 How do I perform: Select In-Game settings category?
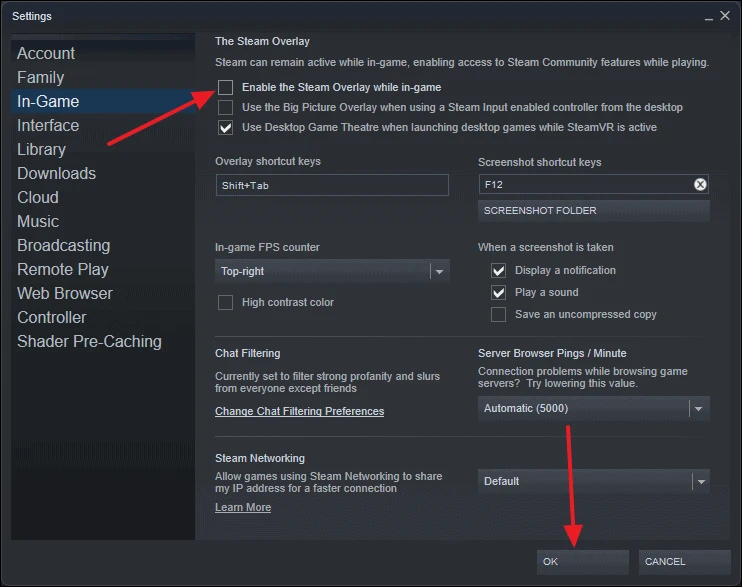[x=103, y=101]
